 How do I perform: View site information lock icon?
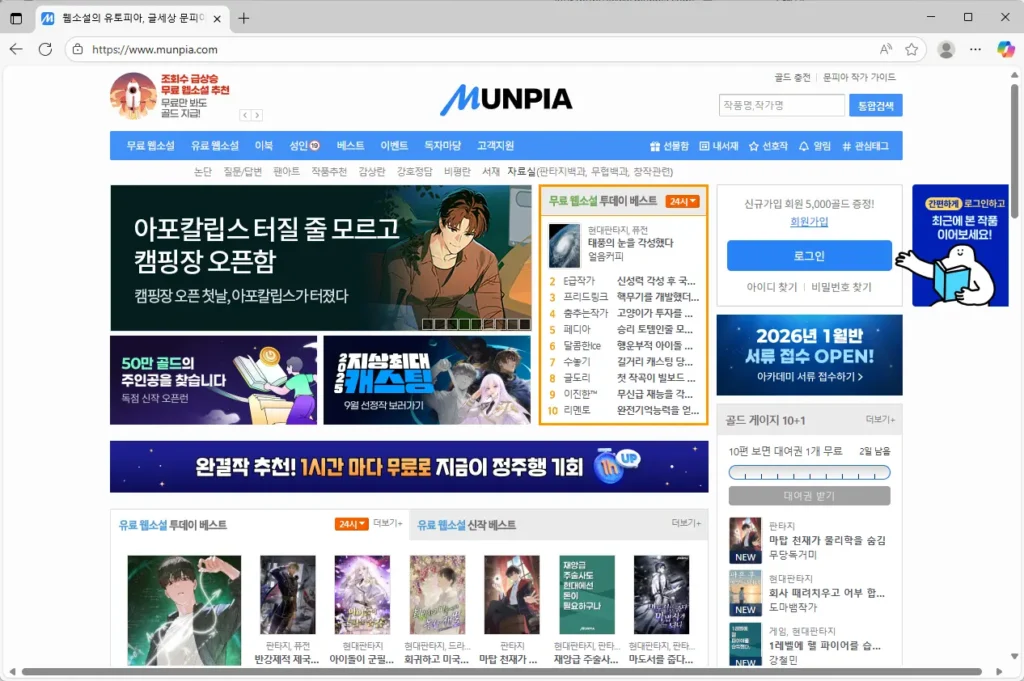coord(78,49)
